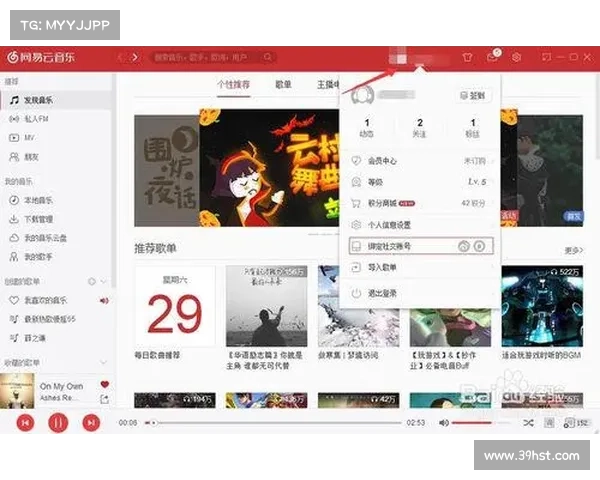
Task: Like the song On My Own
Action: pos(104,385)
